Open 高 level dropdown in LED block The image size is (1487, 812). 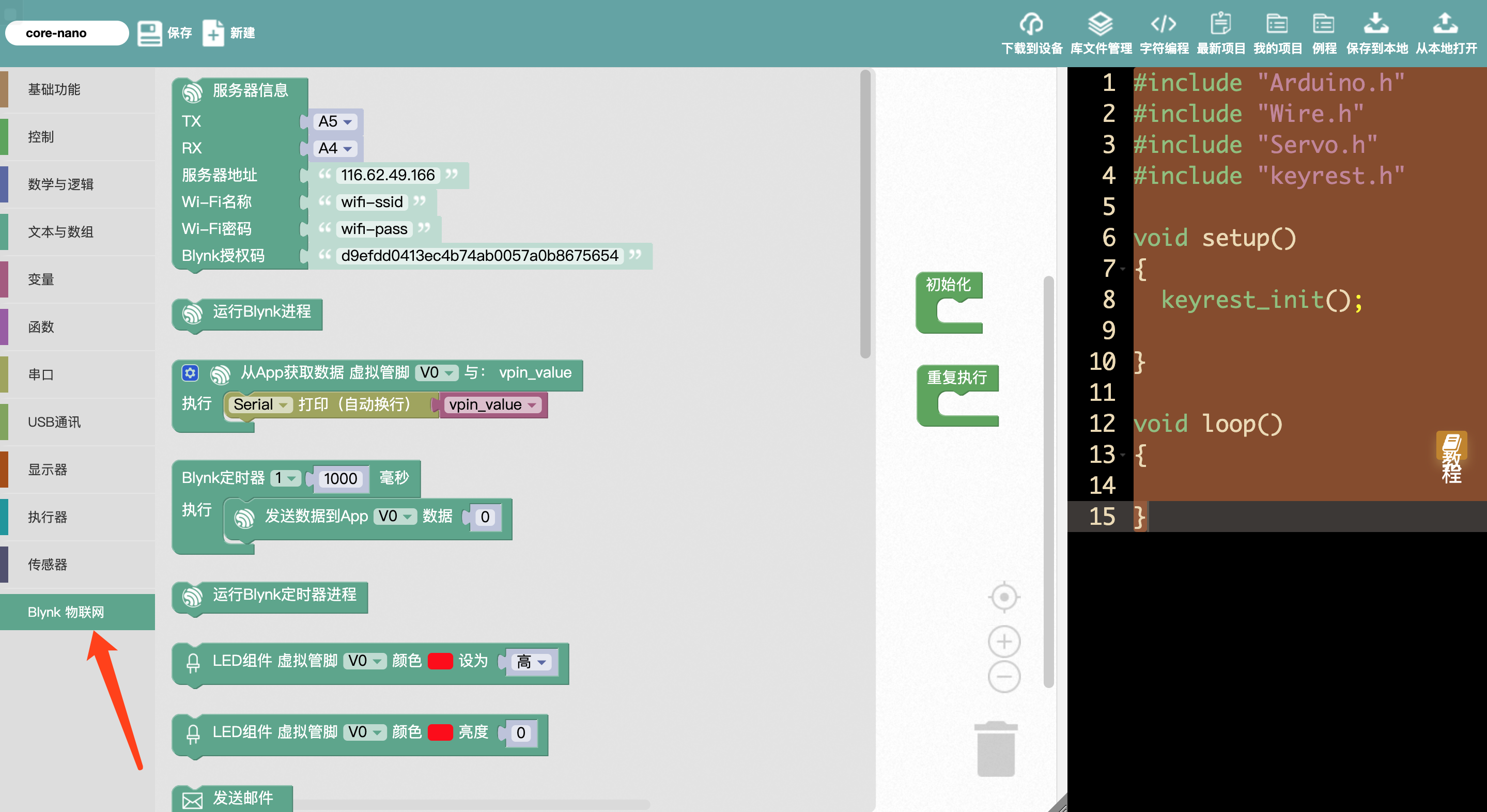531,662
